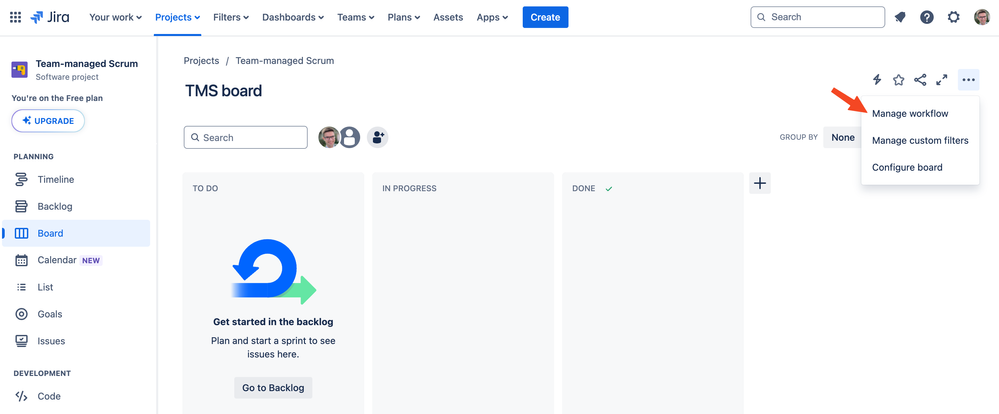
Task: Click the blue Create button
Action: pyautogui.click(x=545, y=17)
